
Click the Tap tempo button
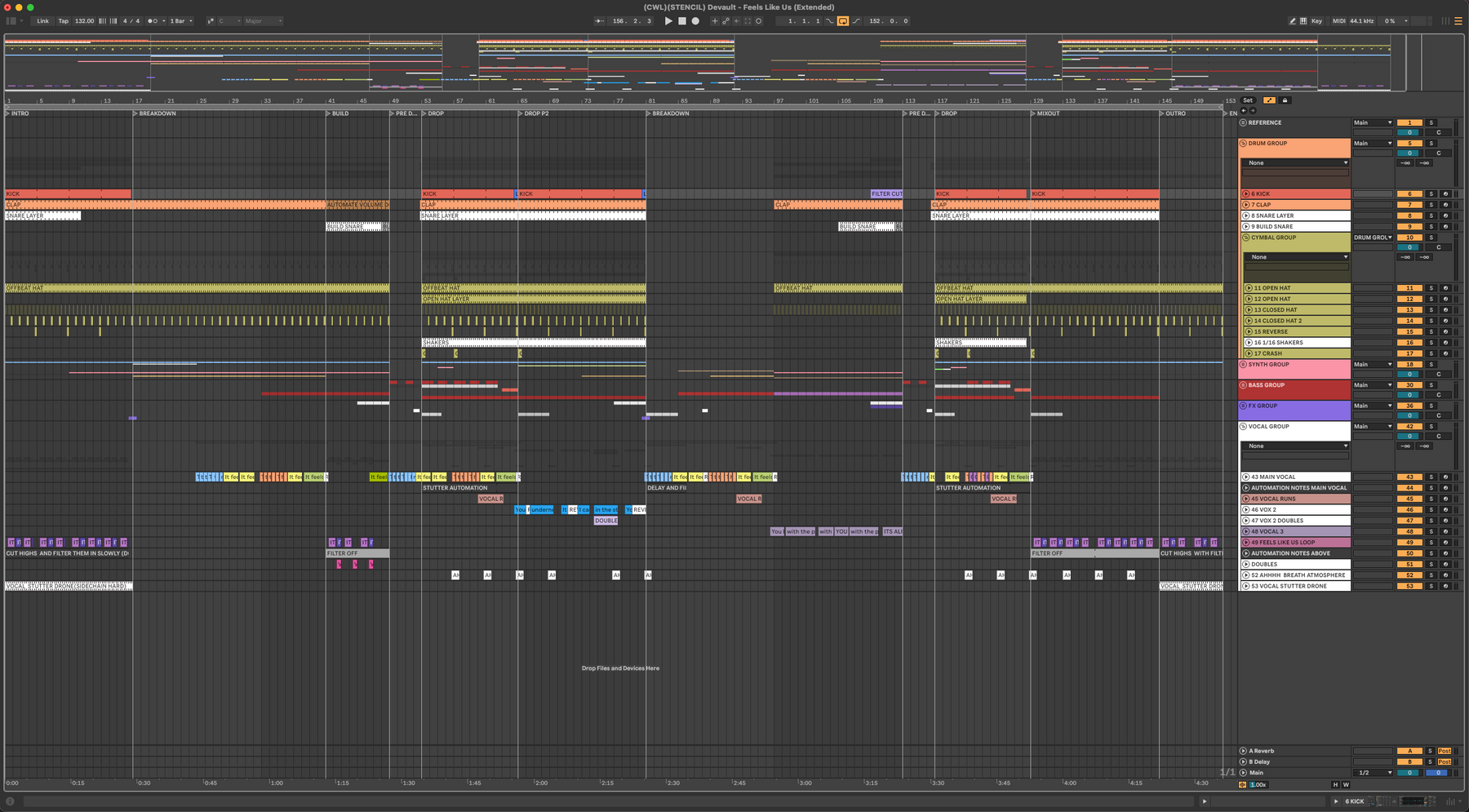[x=63, y=21]
